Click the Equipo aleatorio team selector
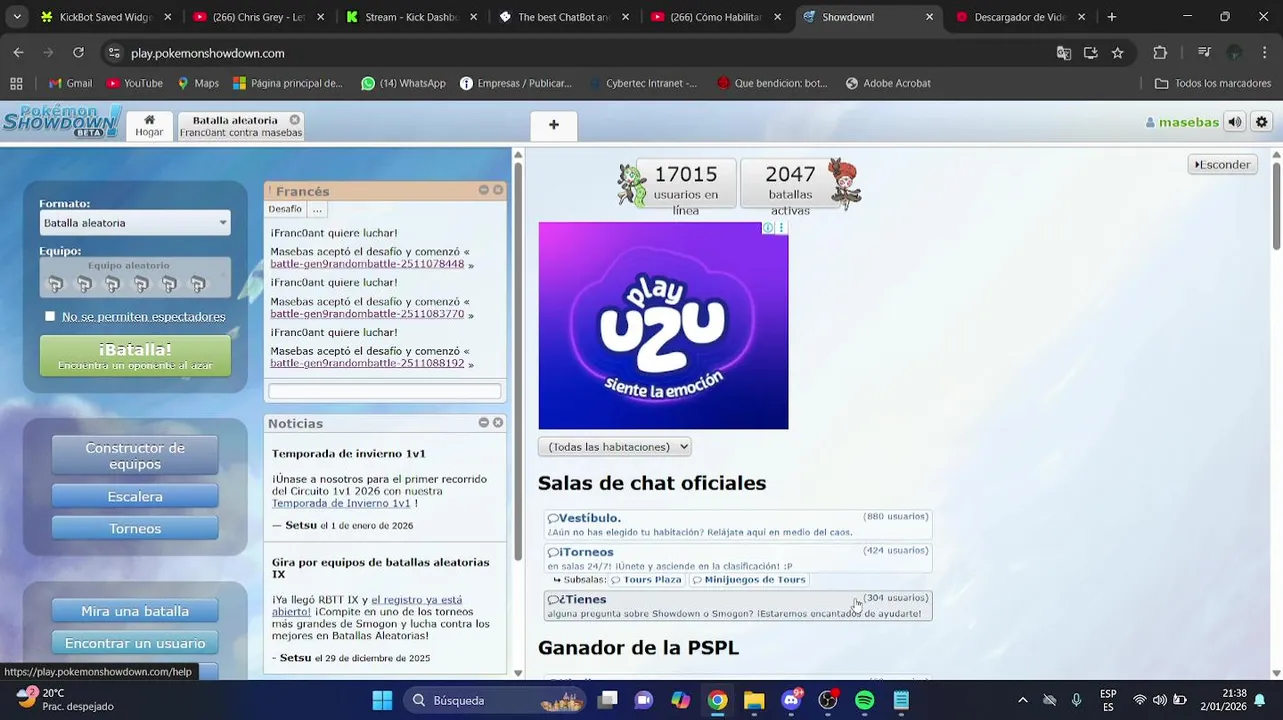Image resolution: width=1283 pixels, height=720 pixels. (135, 278)
